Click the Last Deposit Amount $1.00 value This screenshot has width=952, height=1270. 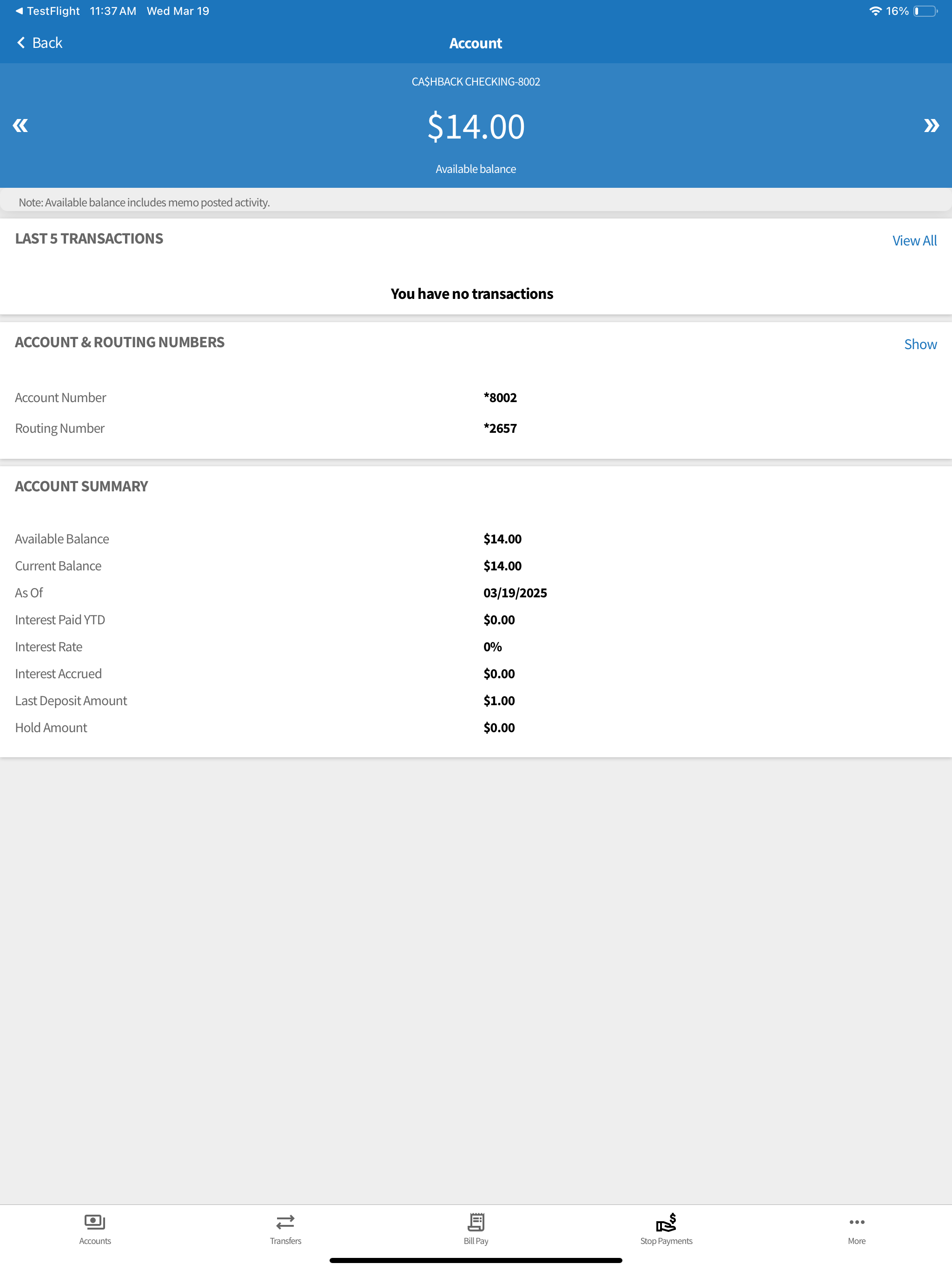pos(499,701)
